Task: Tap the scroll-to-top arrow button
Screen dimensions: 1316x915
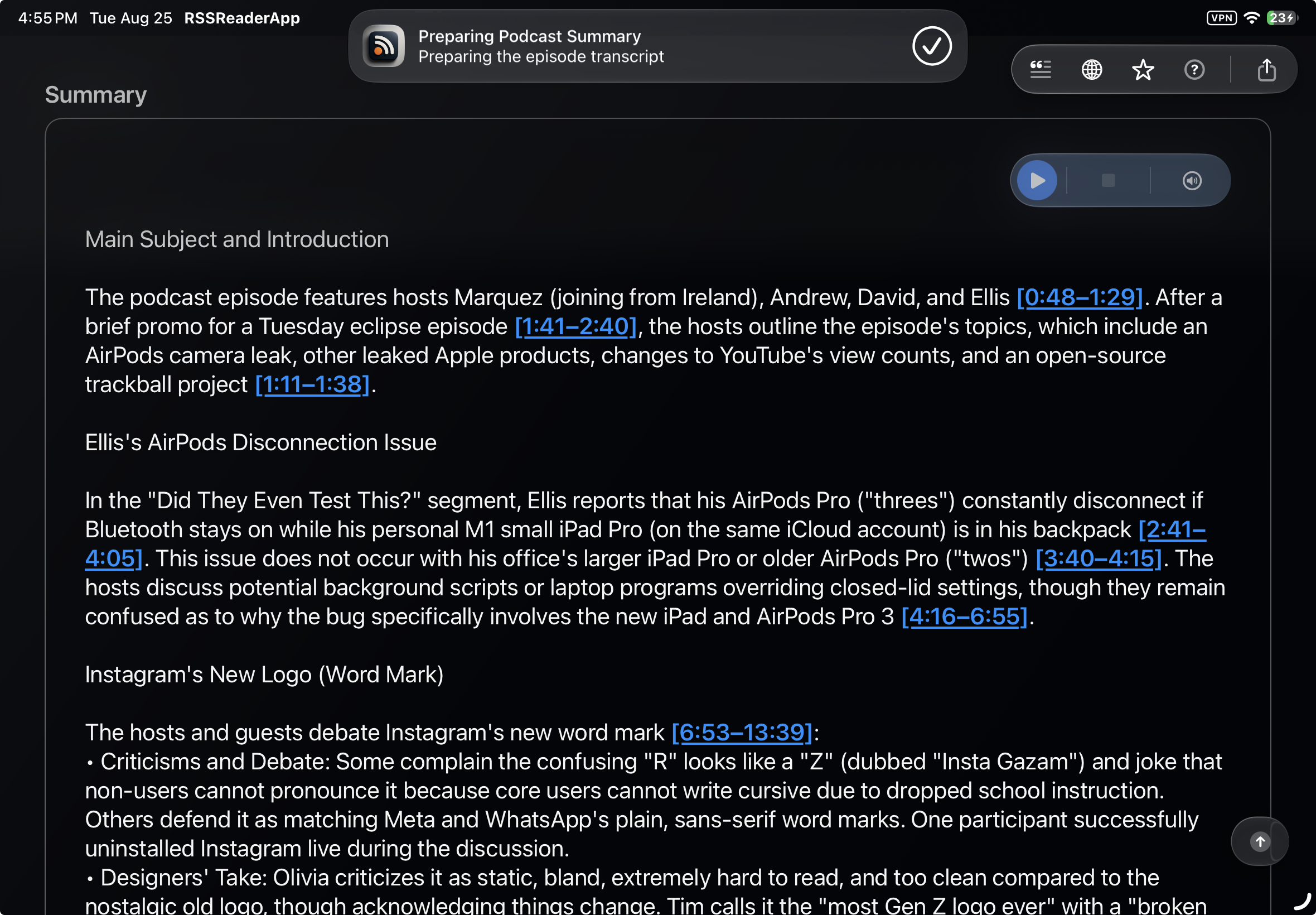Action: point(1260,841)
